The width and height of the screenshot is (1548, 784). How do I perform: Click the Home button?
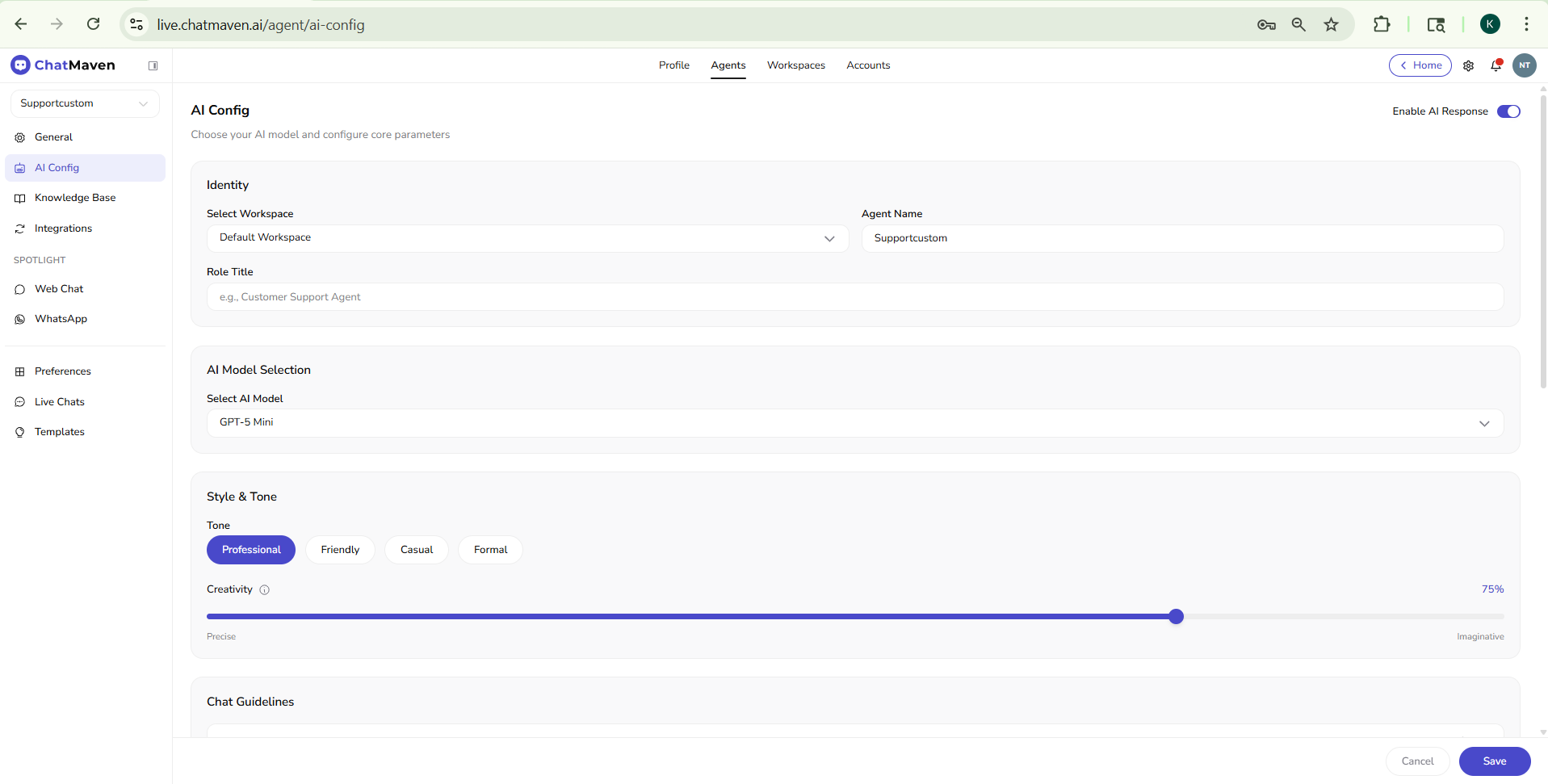[x=1420, y=65]
